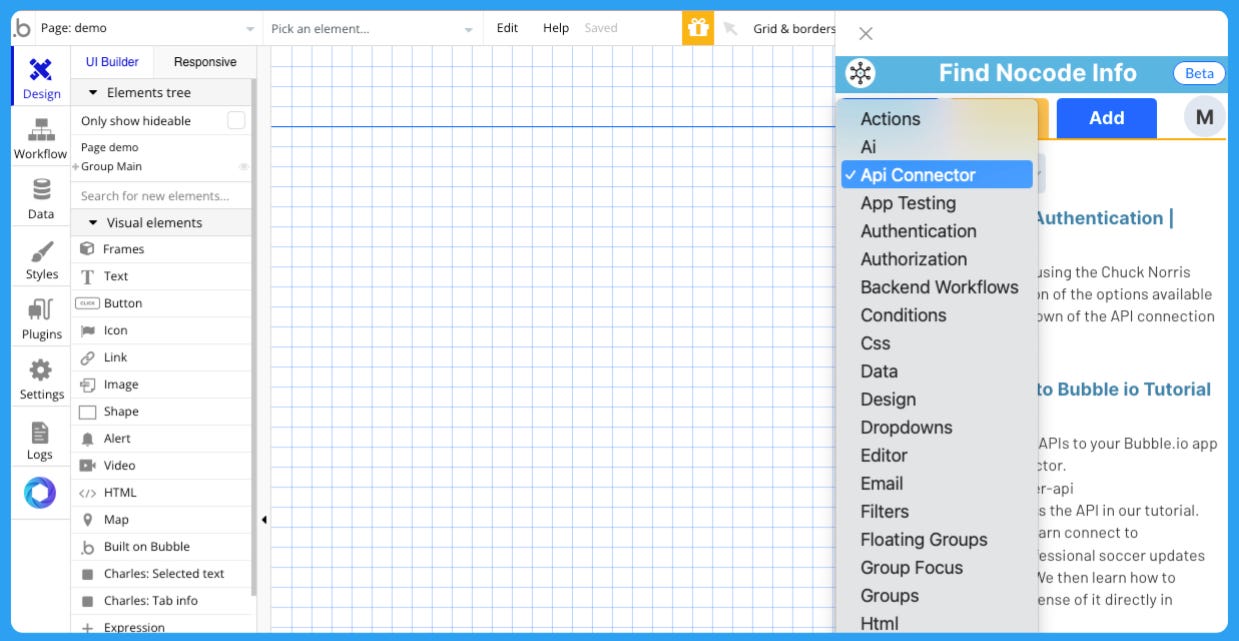Add a Map element
This screenshot has width=1239, height=641.
[x=161, y=519]
